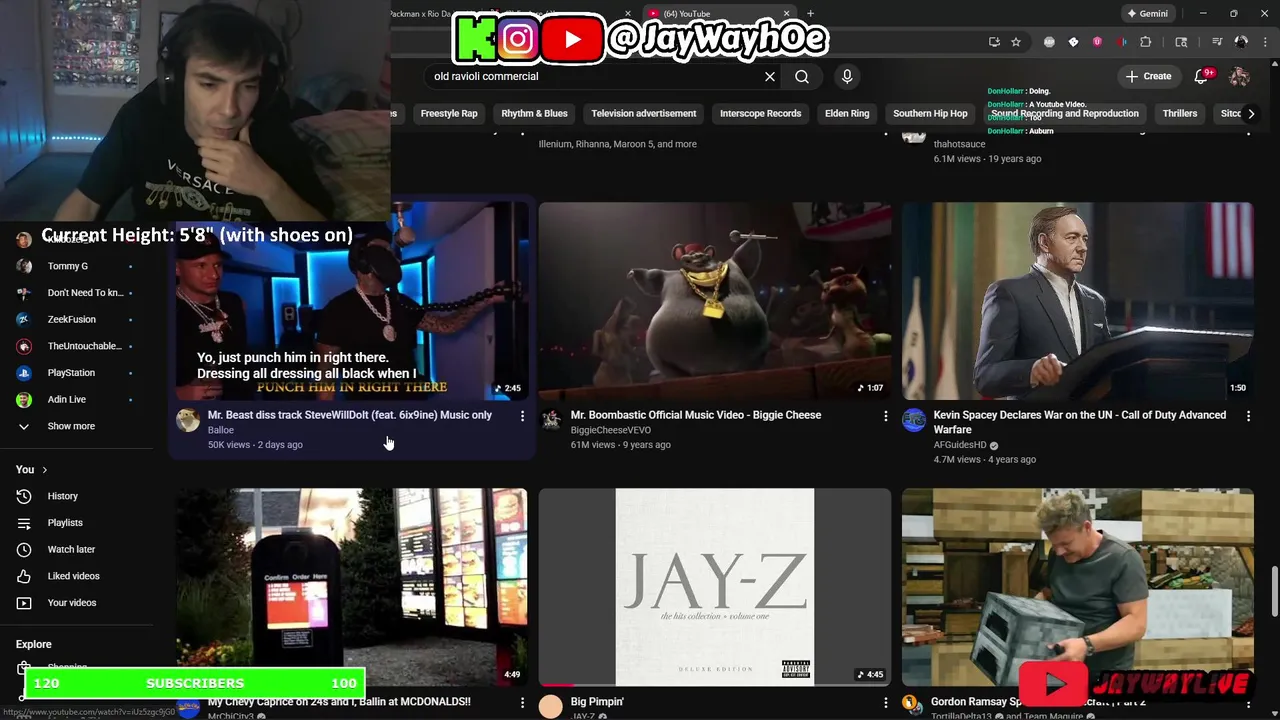The height and width of the screenshot is (720, 1280).
Task: Select Sound Recording and Reproduction chip
Action: [x=1065, y=114]
